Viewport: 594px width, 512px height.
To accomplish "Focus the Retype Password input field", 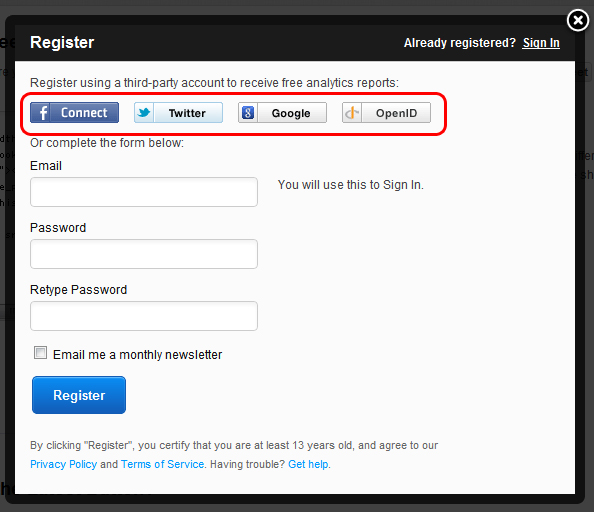I will (144, 316).
